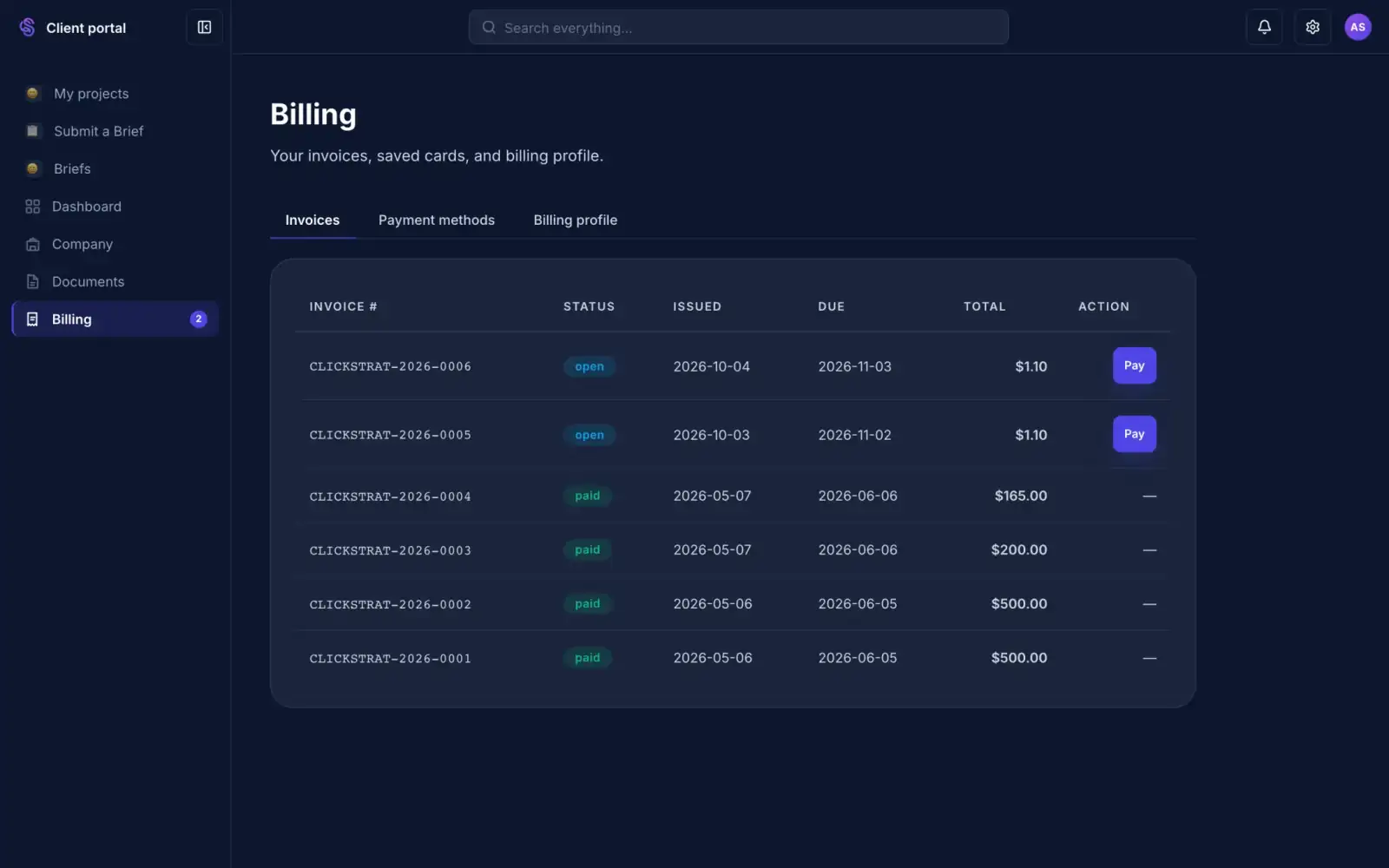Open the AS user avatar menu
Viewport: 1389px width, 868px height.
[x=1358, y=28]
